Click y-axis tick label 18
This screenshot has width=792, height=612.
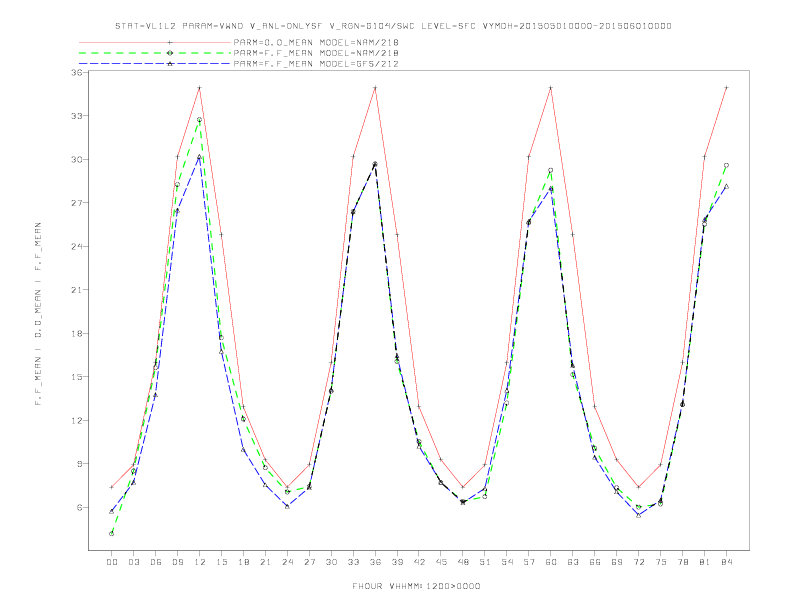point(77,333)
